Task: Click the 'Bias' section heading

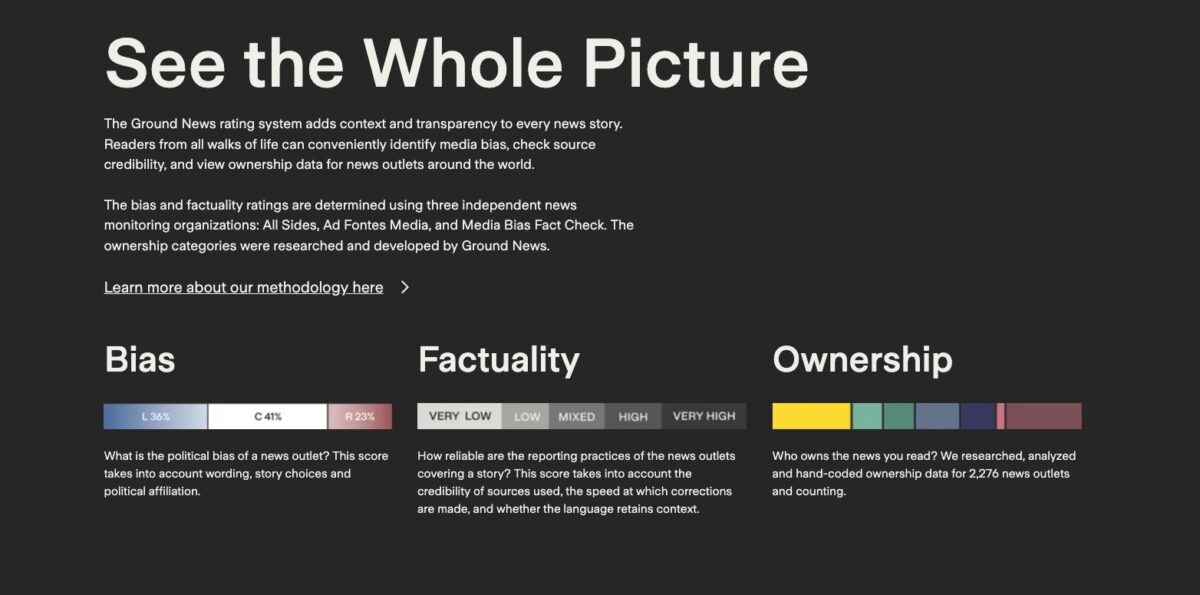Action: tap(140, 360)
